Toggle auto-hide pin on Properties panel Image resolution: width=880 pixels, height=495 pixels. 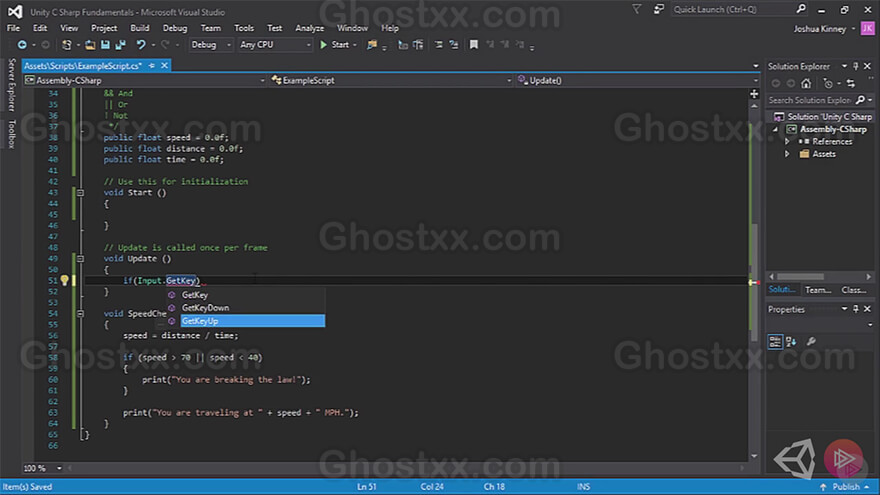[x=856, y=309]
